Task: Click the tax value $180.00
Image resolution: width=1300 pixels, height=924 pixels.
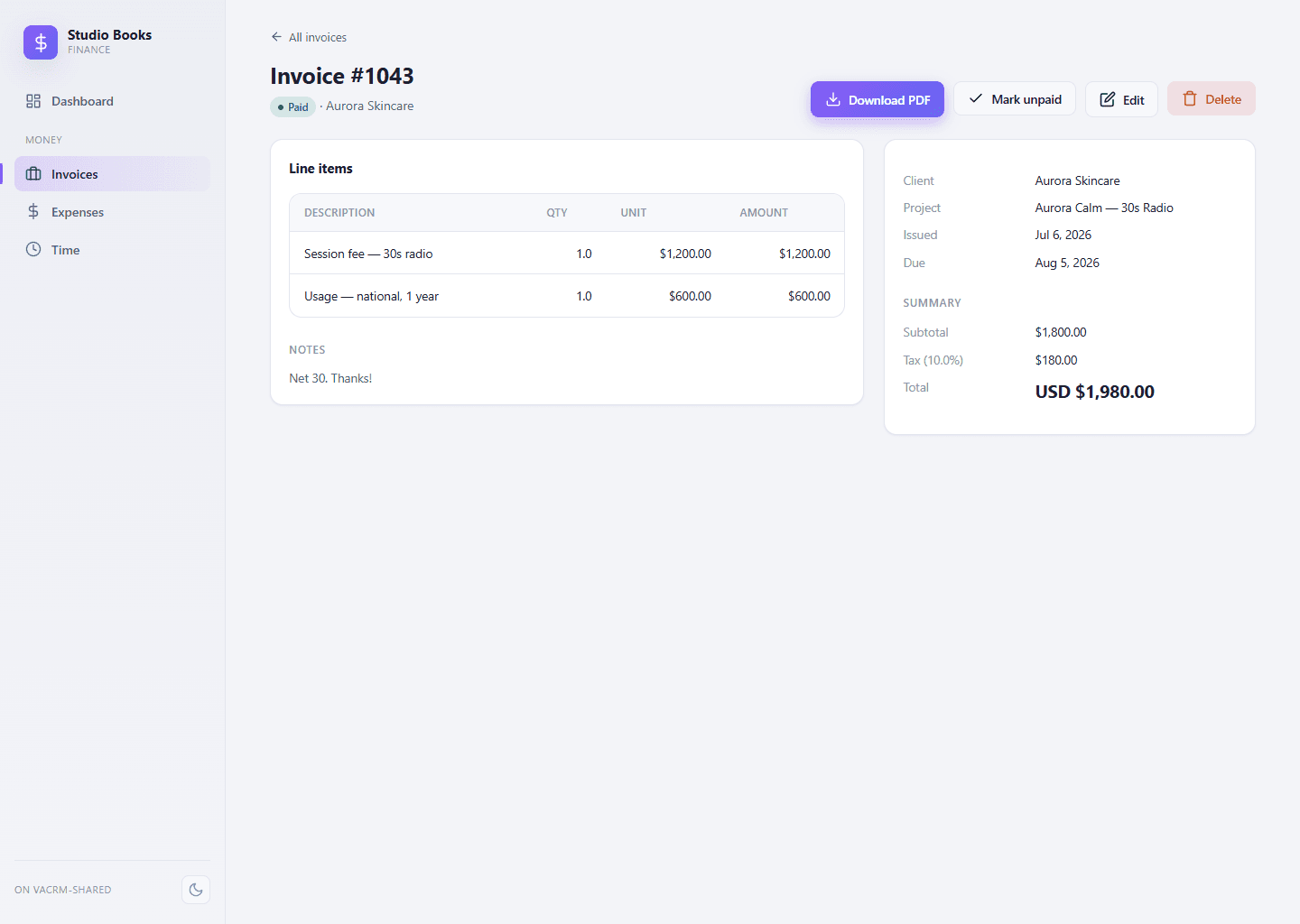Action: click(1056, 360)
